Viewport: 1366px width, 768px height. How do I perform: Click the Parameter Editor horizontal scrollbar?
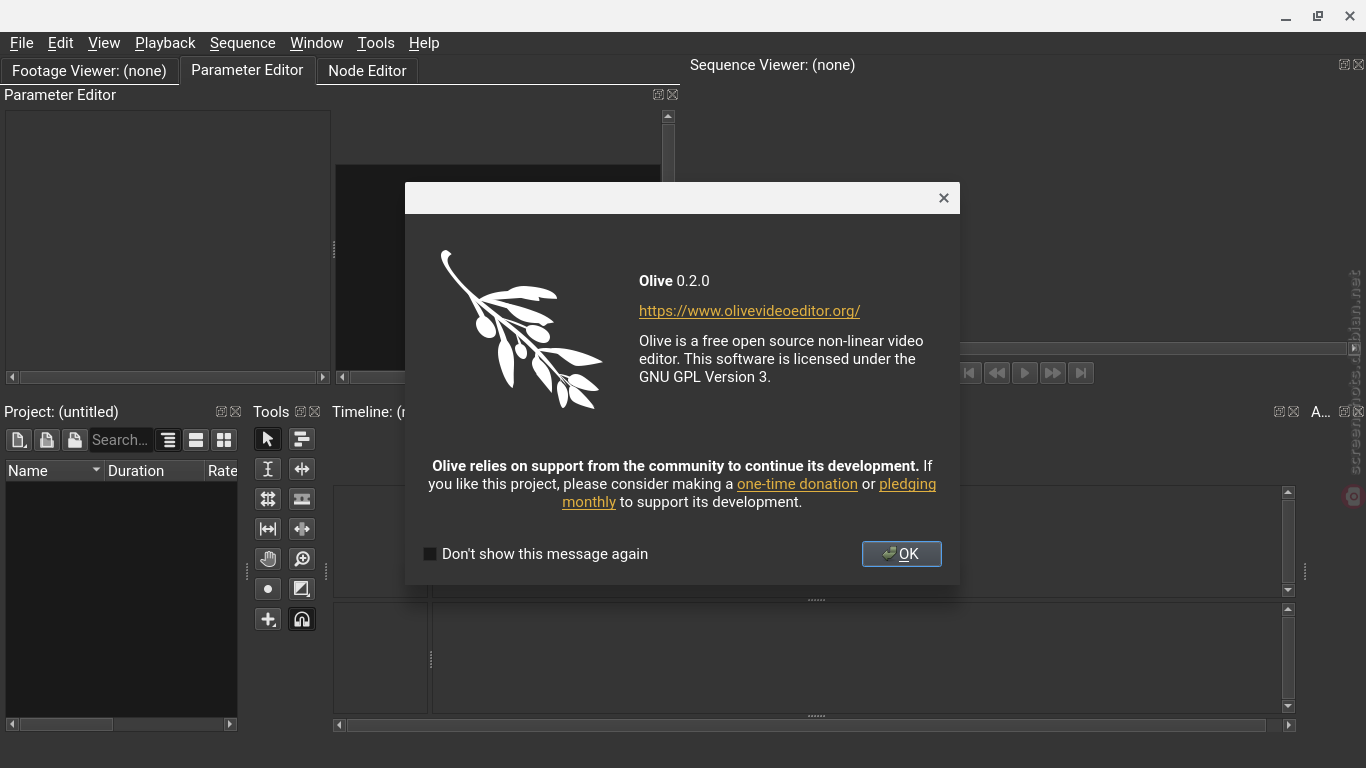pos(168,377)
